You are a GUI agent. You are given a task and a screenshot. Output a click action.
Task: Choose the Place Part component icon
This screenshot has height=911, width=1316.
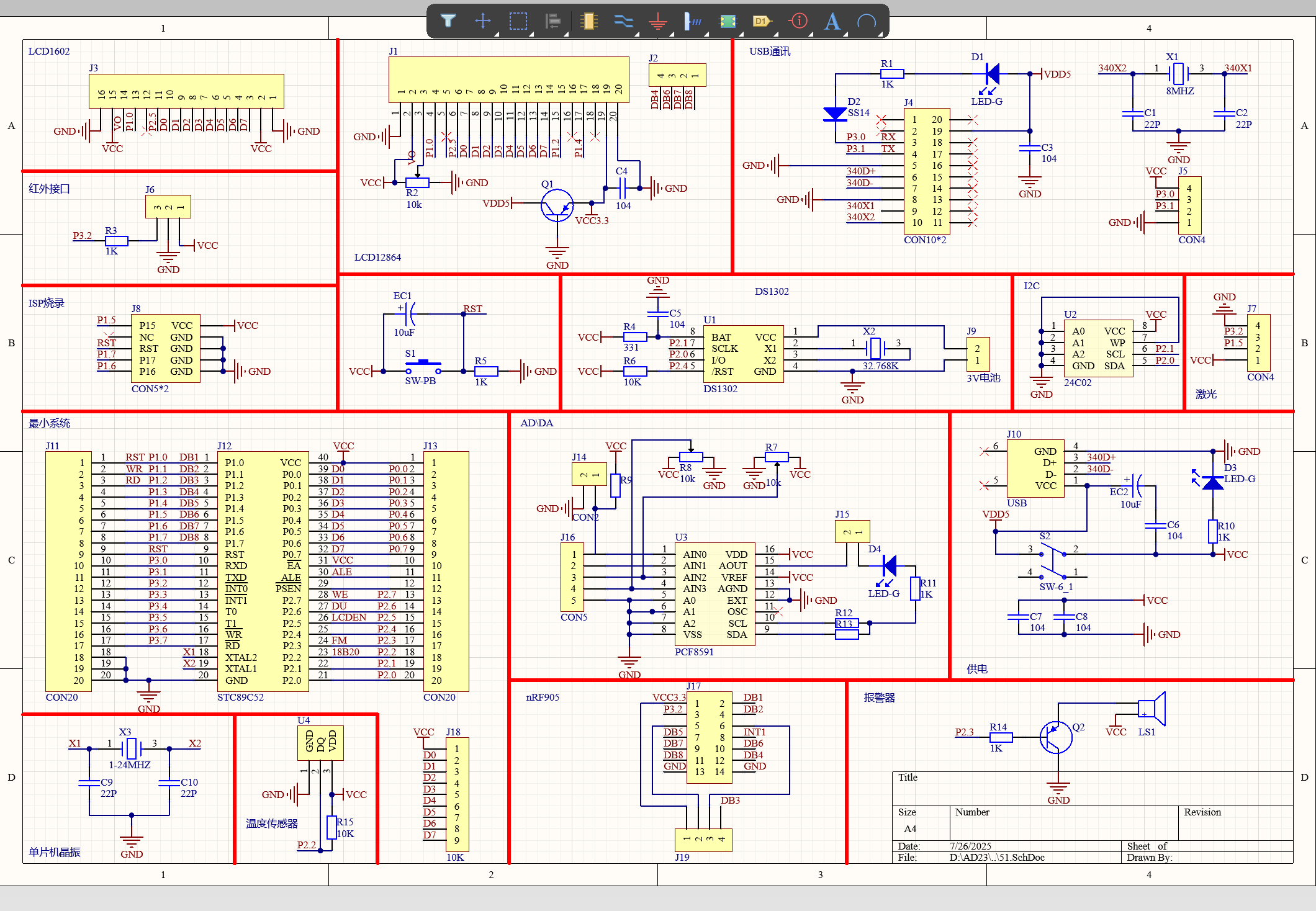coord(588,21)
